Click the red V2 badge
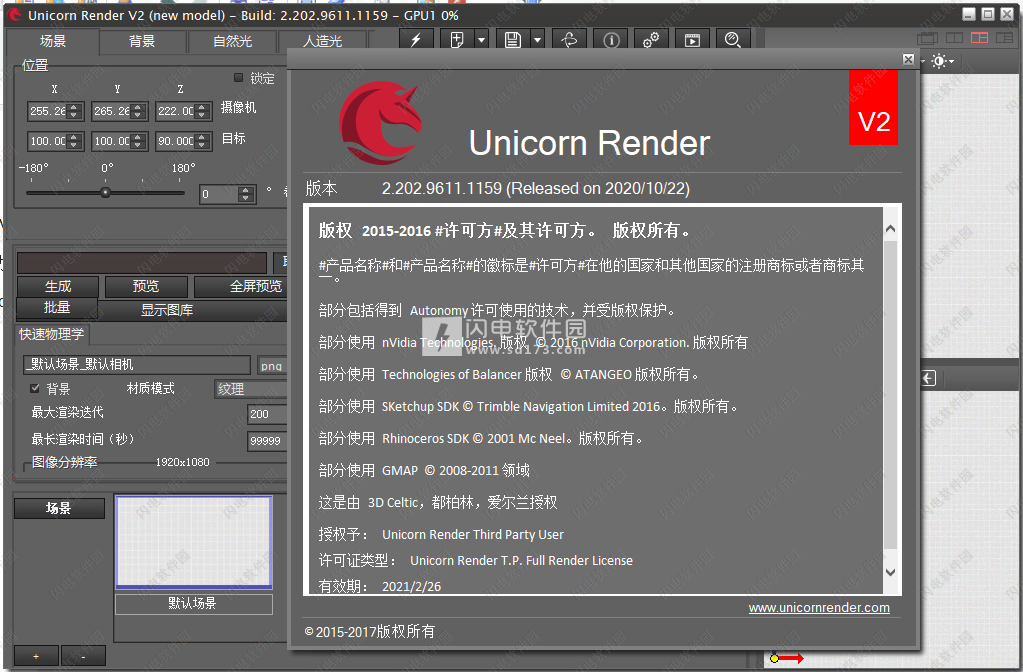 [874, 108]
